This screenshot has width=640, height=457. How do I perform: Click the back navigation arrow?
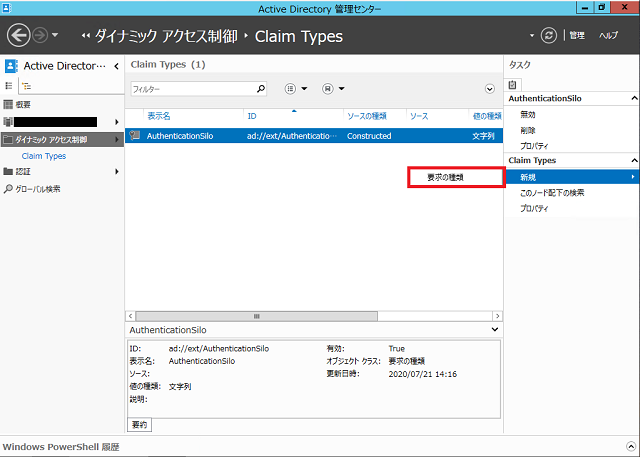(x=19, y=36)
